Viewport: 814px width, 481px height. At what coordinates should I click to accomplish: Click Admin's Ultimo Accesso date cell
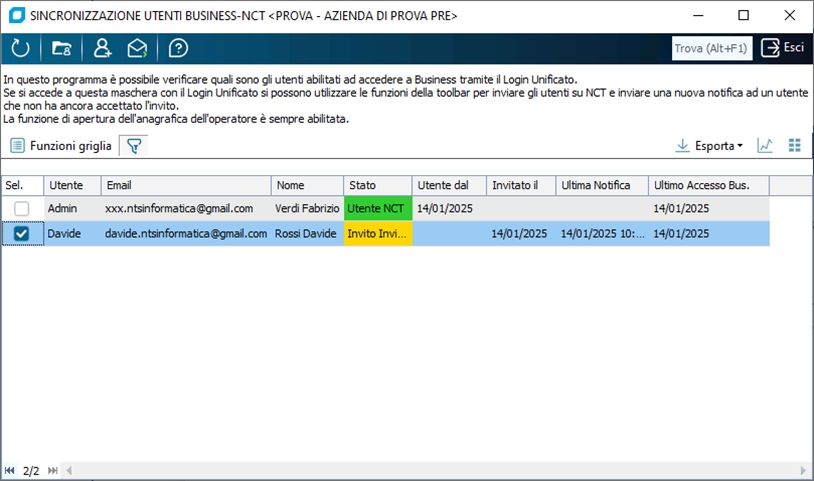709,209
